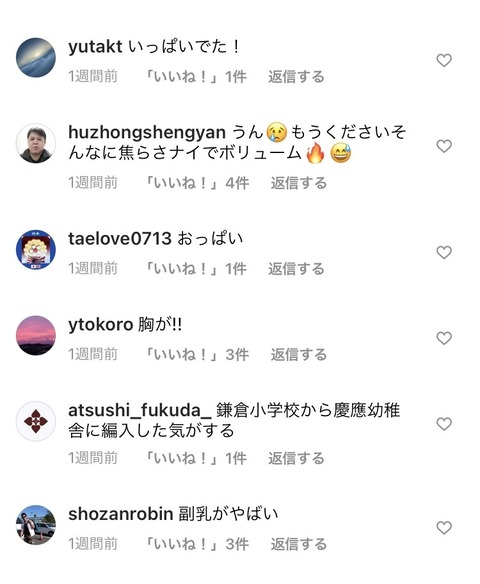
Task: Open yutakt's galaxy profile picture
Action: click(36, 57)
